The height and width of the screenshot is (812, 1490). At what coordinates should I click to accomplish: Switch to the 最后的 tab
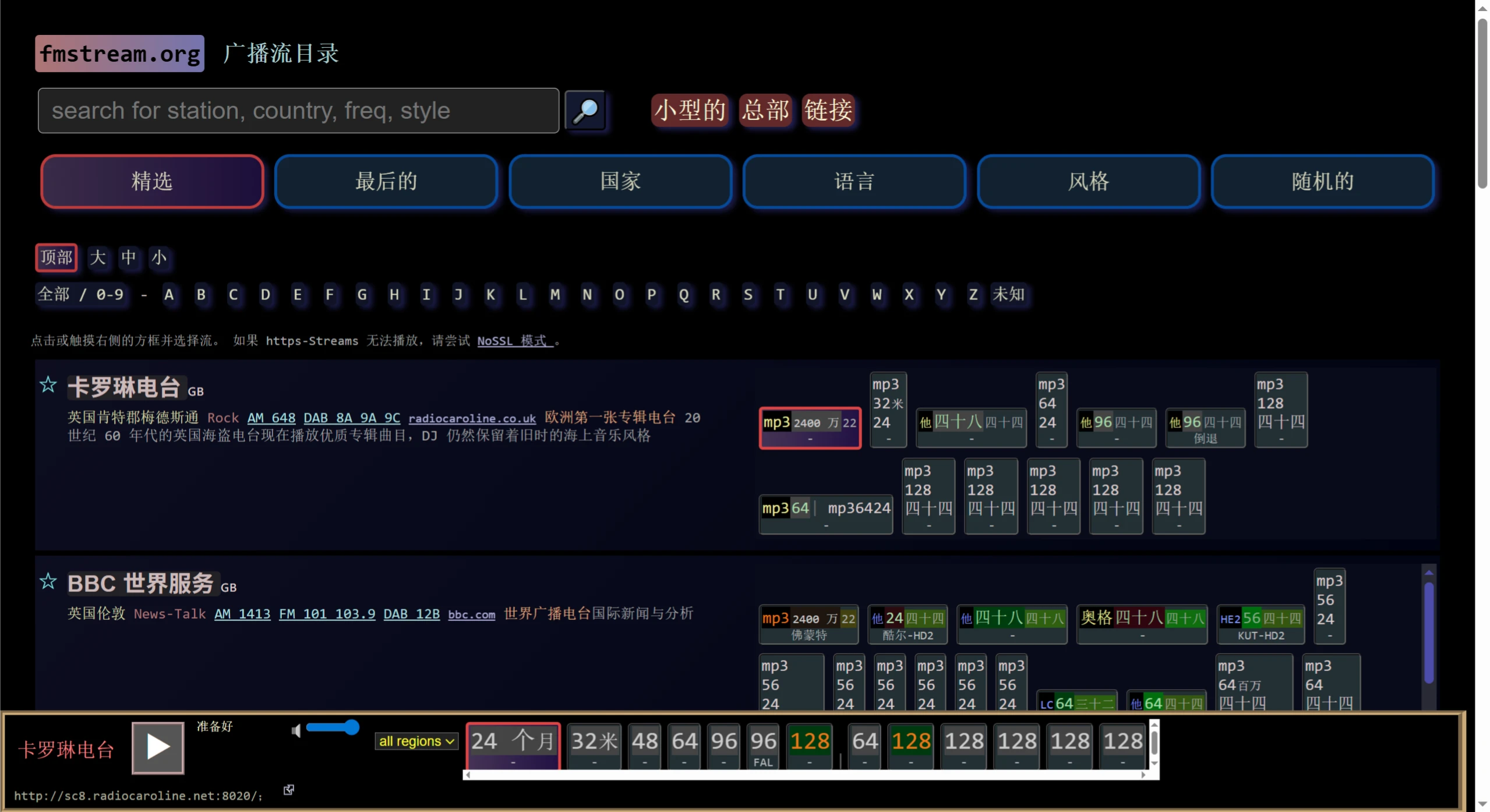(386, 181)
